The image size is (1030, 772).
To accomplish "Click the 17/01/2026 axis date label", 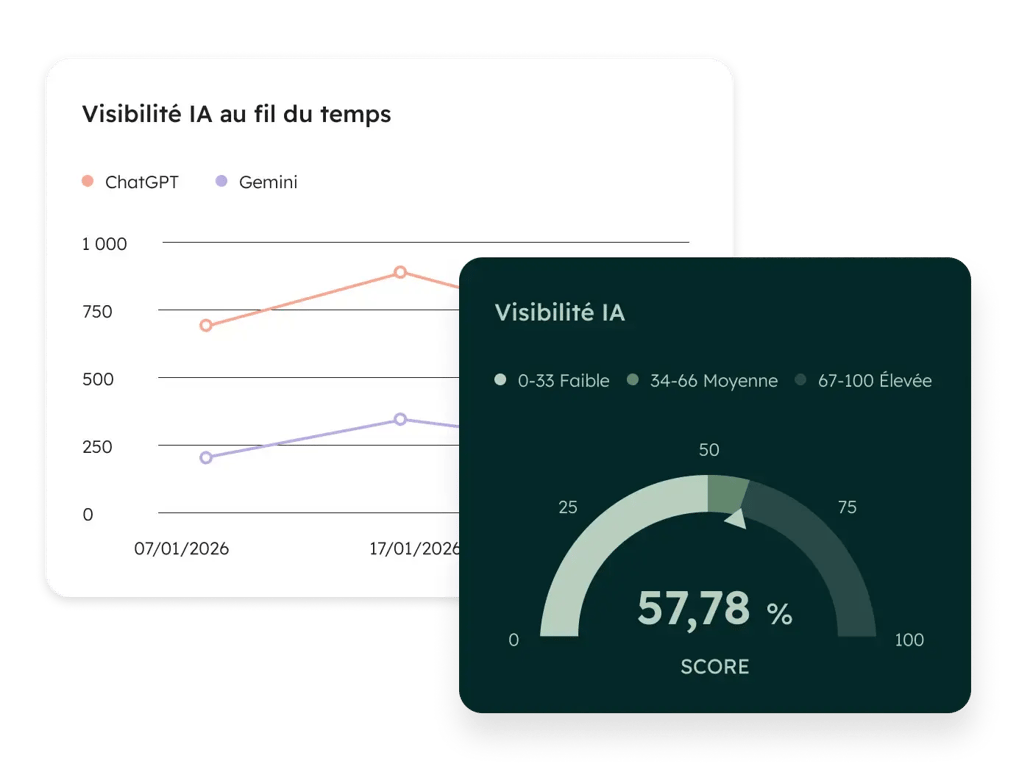I will [x=414, y=549].
